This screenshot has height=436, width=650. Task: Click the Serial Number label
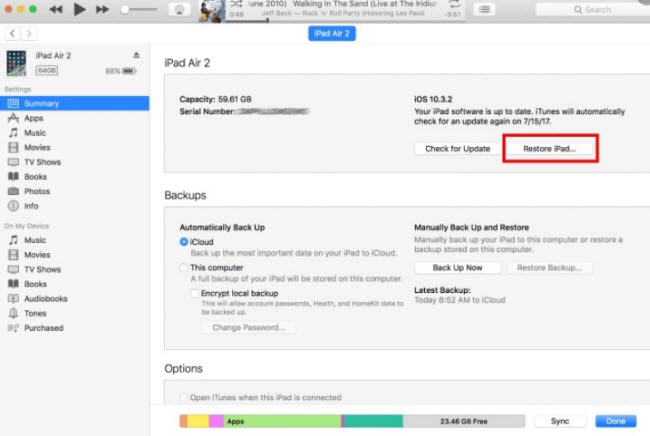tap(207, 111)
